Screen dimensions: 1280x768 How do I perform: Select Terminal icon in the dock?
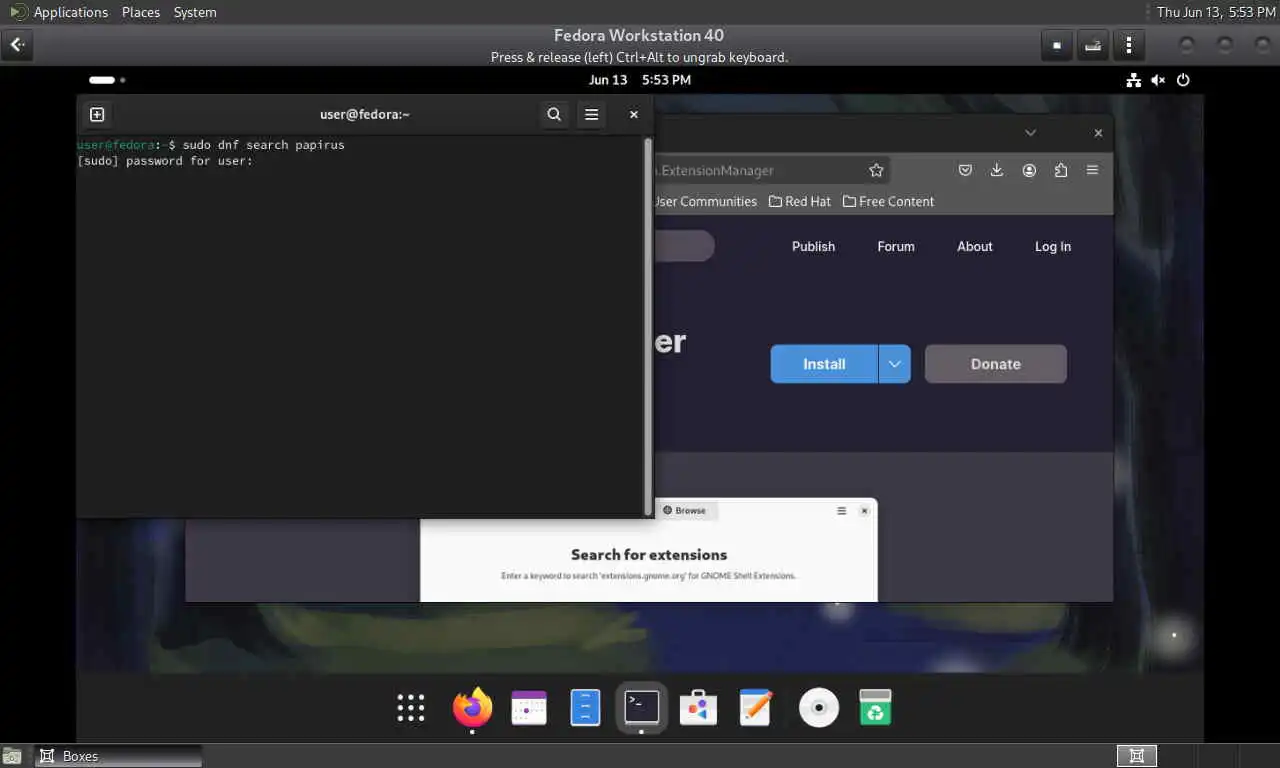(642, 708)
